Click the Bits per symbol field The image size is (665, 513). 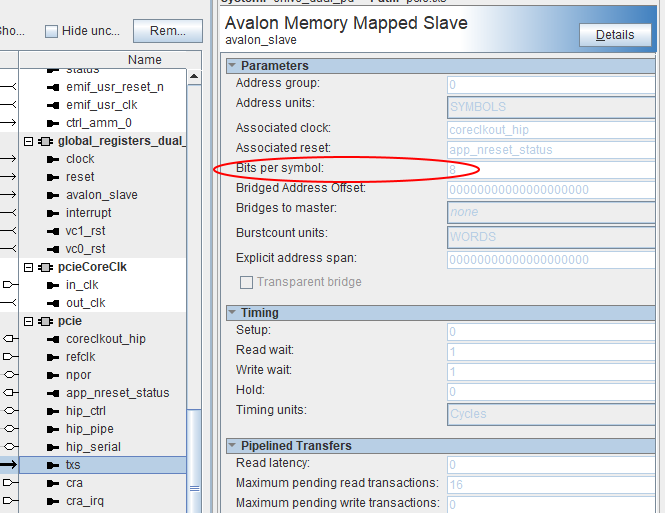(551, 170)
